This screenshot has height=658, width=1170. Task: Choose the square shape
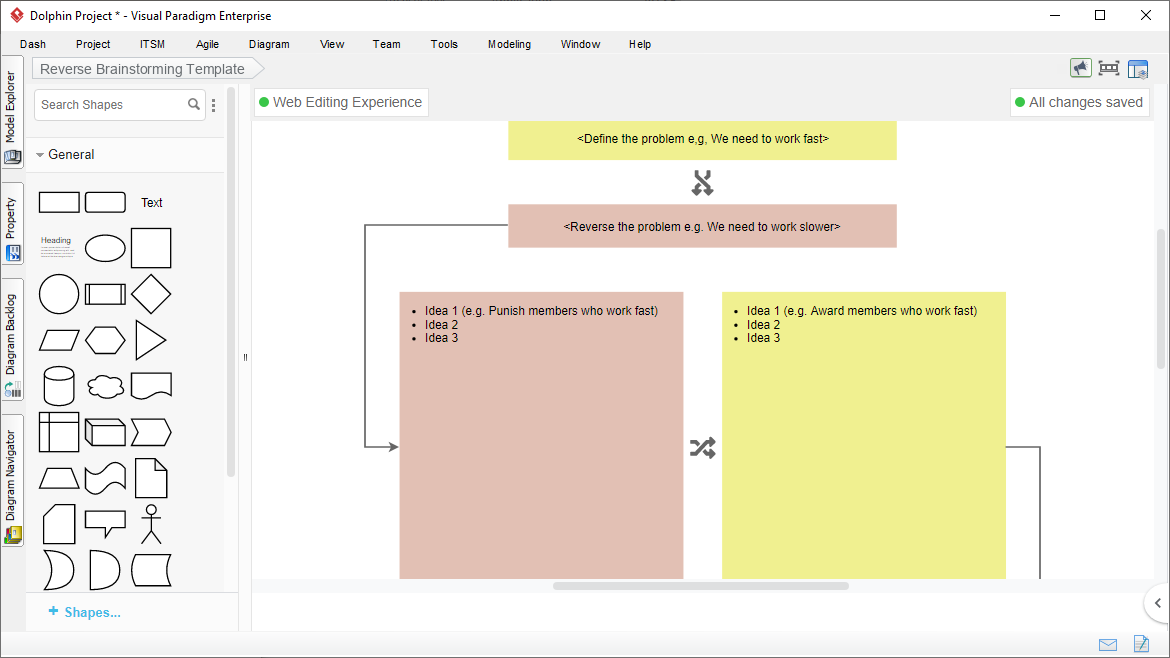tap(151, 248)
